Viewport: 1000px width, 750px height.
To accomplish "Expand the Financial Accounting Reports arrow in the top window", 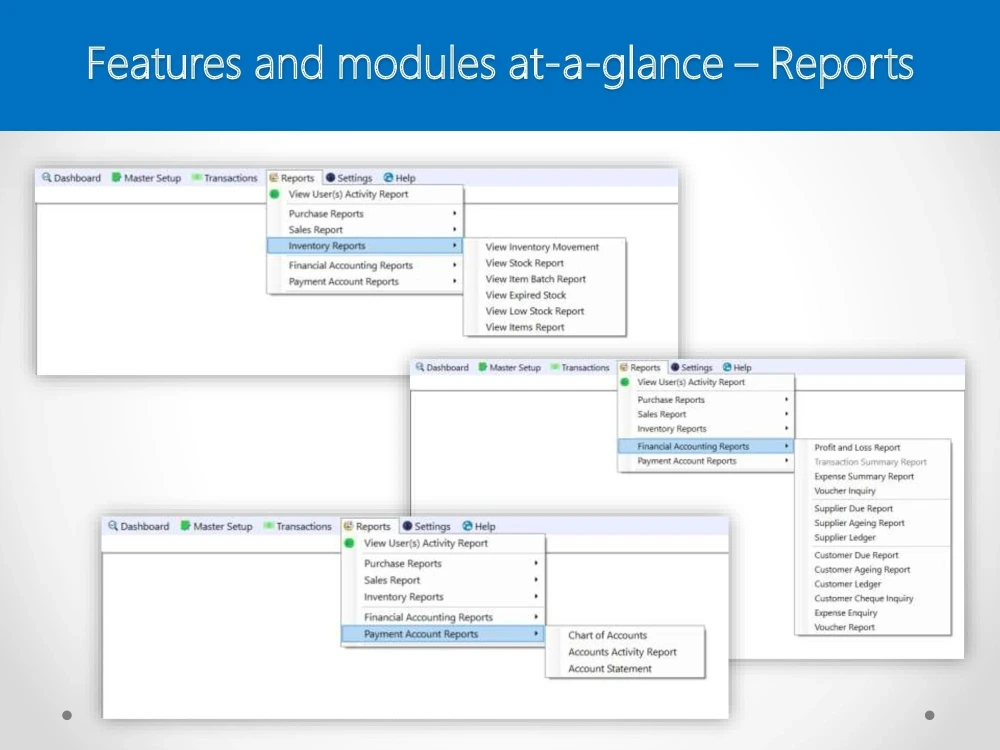I will [455, 265].
